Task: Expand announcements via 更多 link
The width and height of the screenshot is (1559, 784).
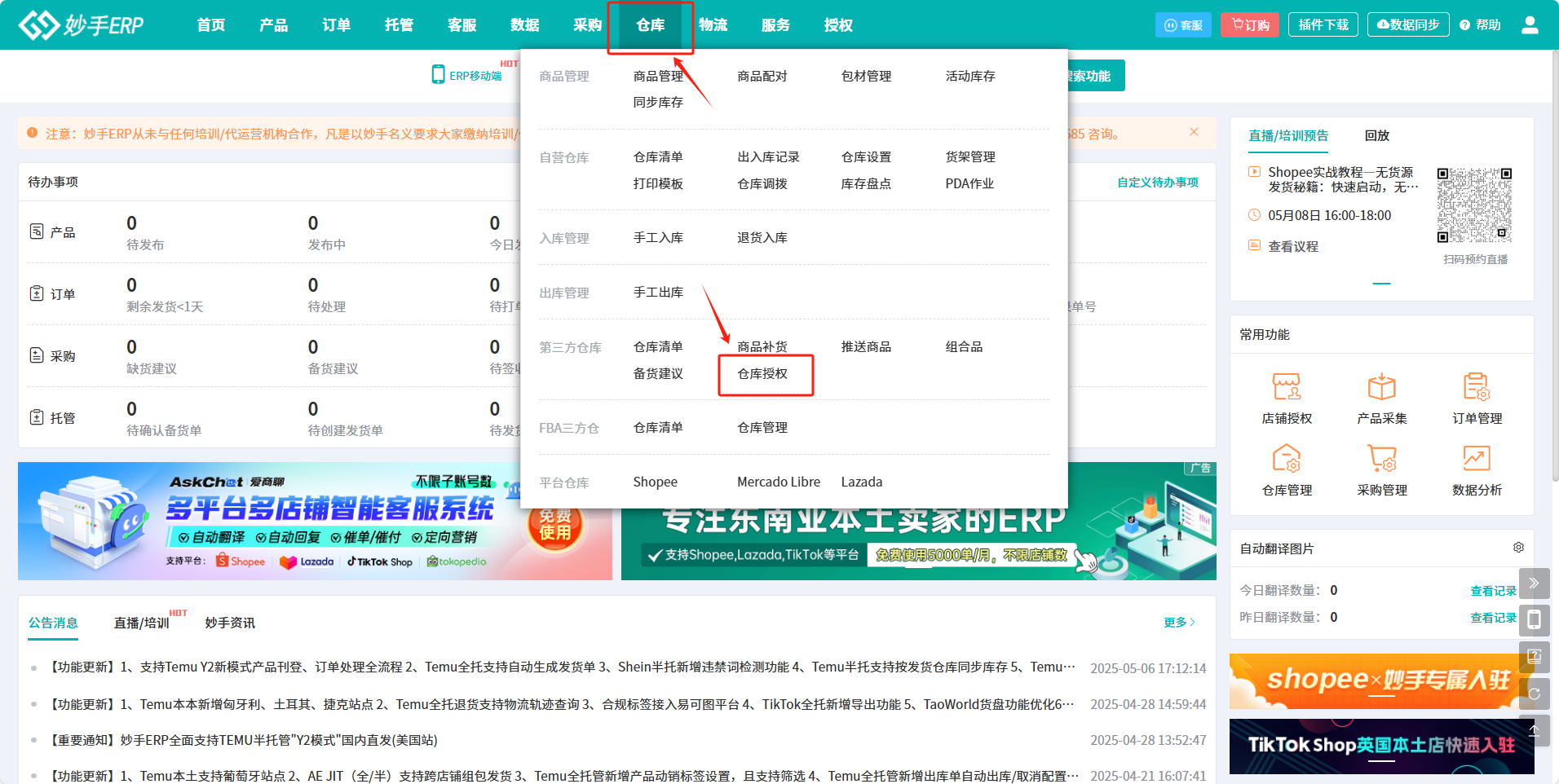Action: (1178, 623)
